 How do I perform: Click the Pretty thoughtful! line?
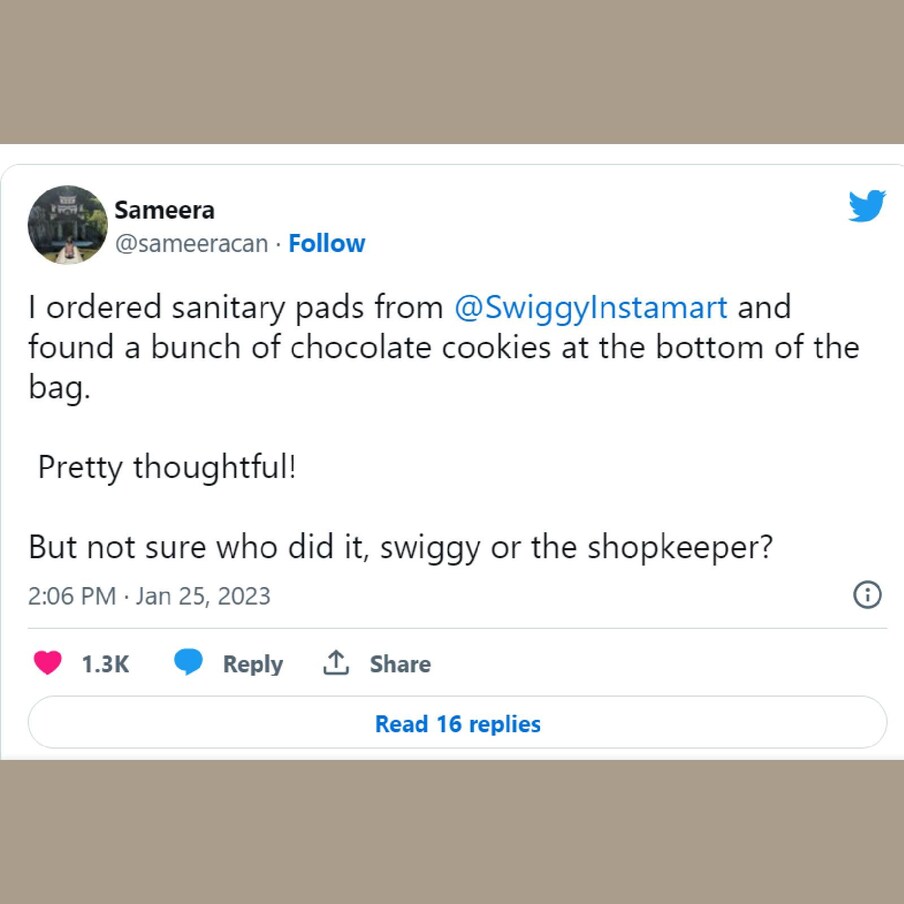pos(167,467)
